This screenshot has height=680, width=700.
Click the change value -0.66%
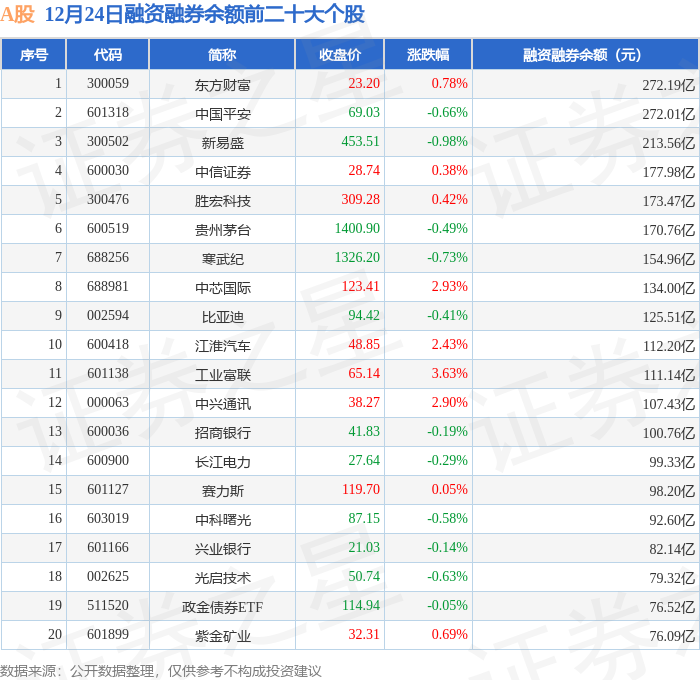point(447,113)
